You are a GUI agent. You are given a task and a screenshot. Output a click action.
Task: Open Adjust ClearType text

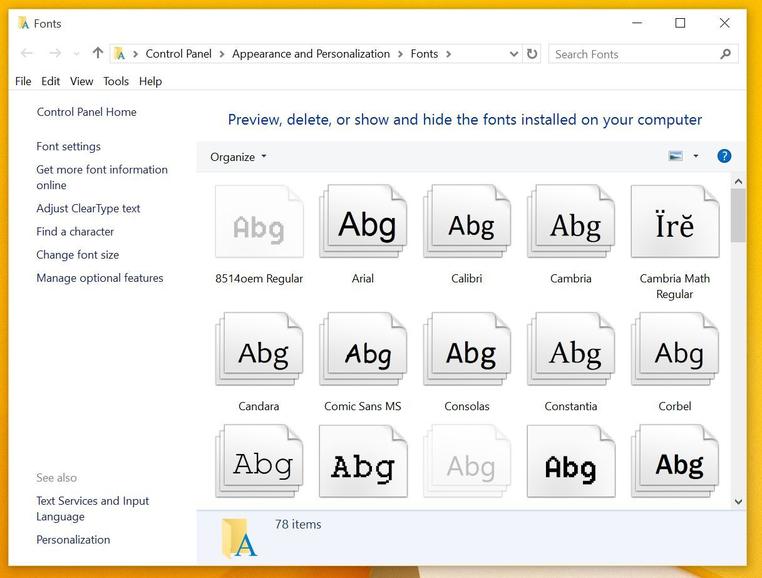click(88, 208)
